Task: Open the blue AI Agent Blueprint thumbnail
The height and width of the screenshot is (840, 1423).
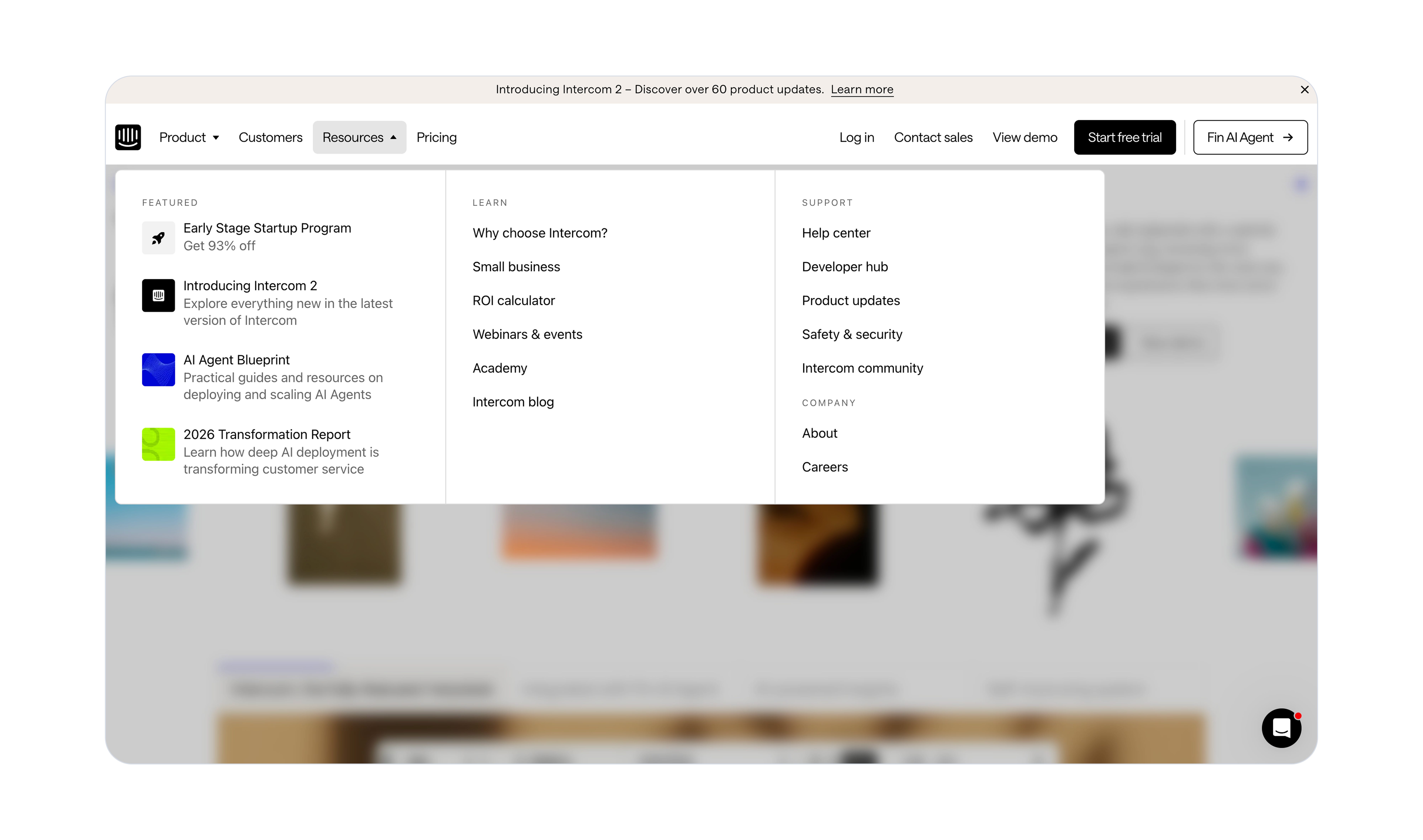Action: pos(158,370)
